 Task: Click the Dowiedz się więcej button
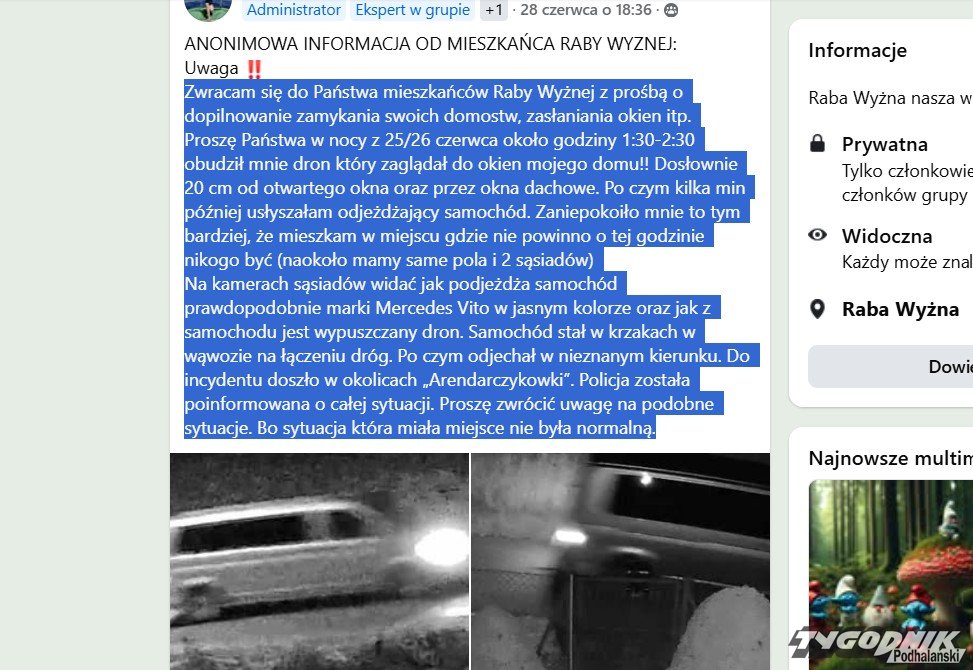point(890,367)
